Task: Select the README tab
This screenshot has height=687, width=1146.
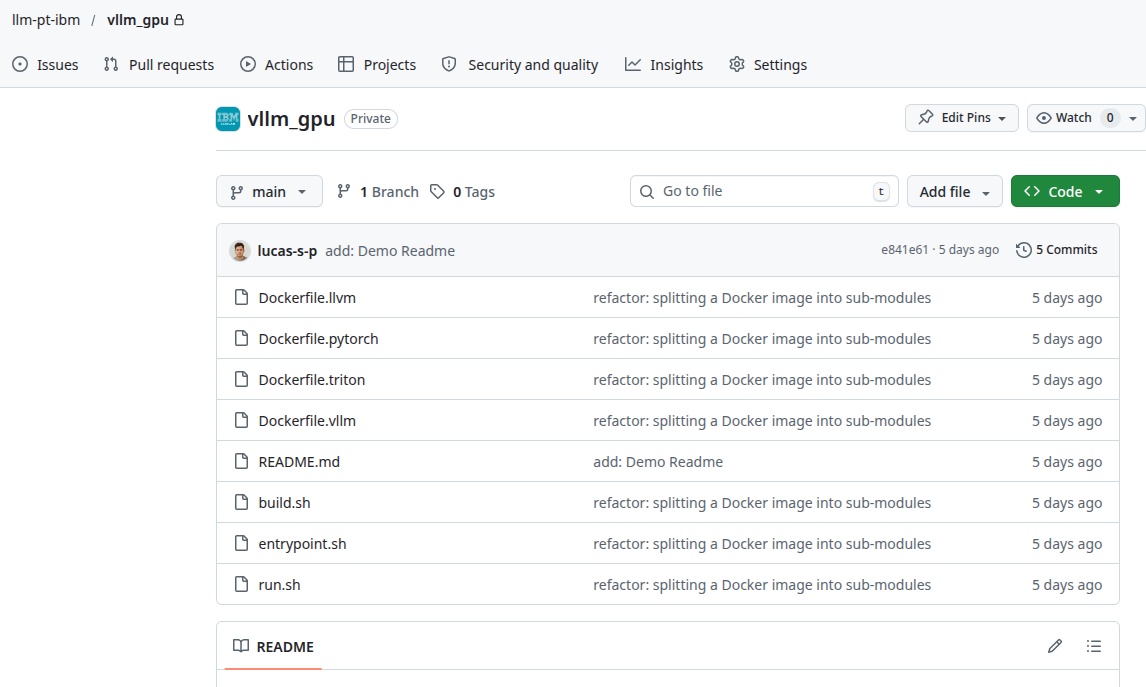Action: point(273,646)
